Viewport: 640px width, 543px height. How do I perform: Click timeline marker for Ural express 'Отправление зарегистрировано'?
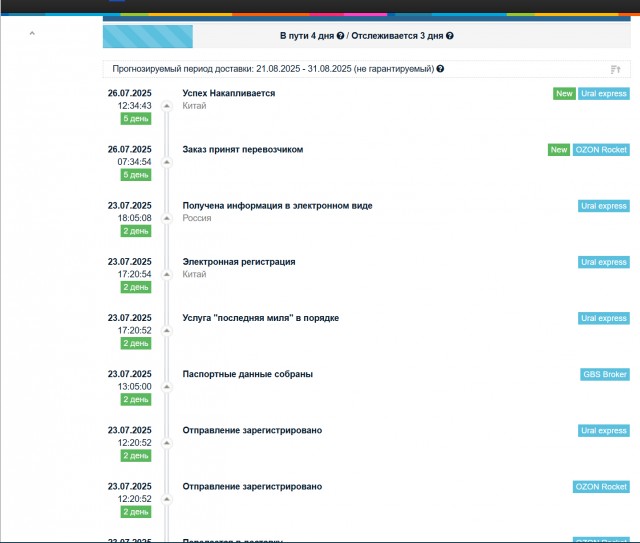167,443
